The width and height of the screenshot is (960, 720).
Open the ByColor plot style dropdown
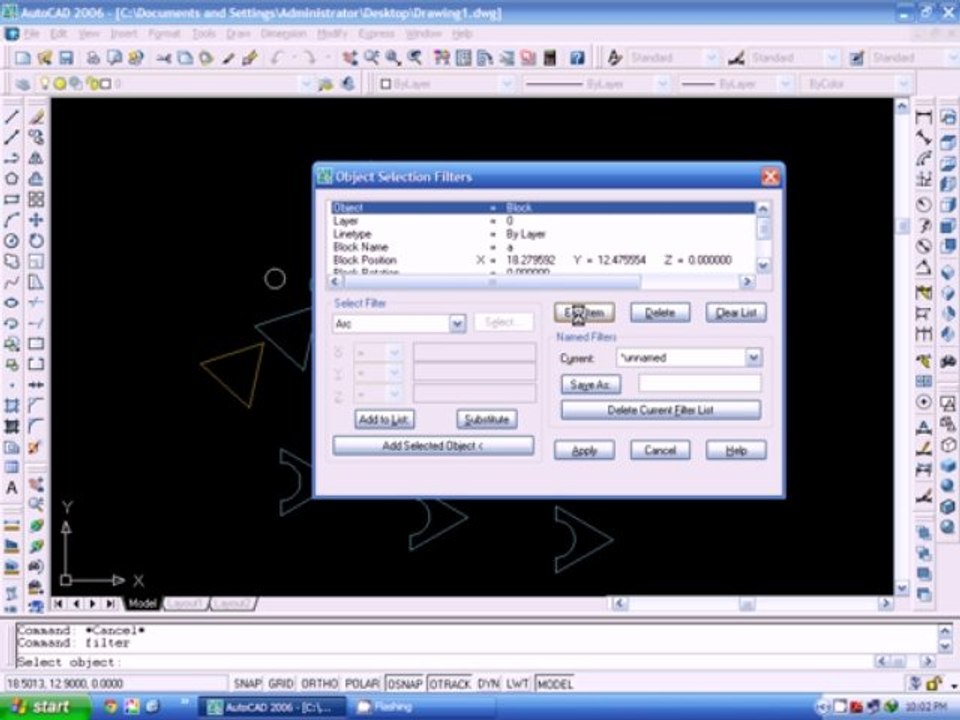click(x=903, y=84)
